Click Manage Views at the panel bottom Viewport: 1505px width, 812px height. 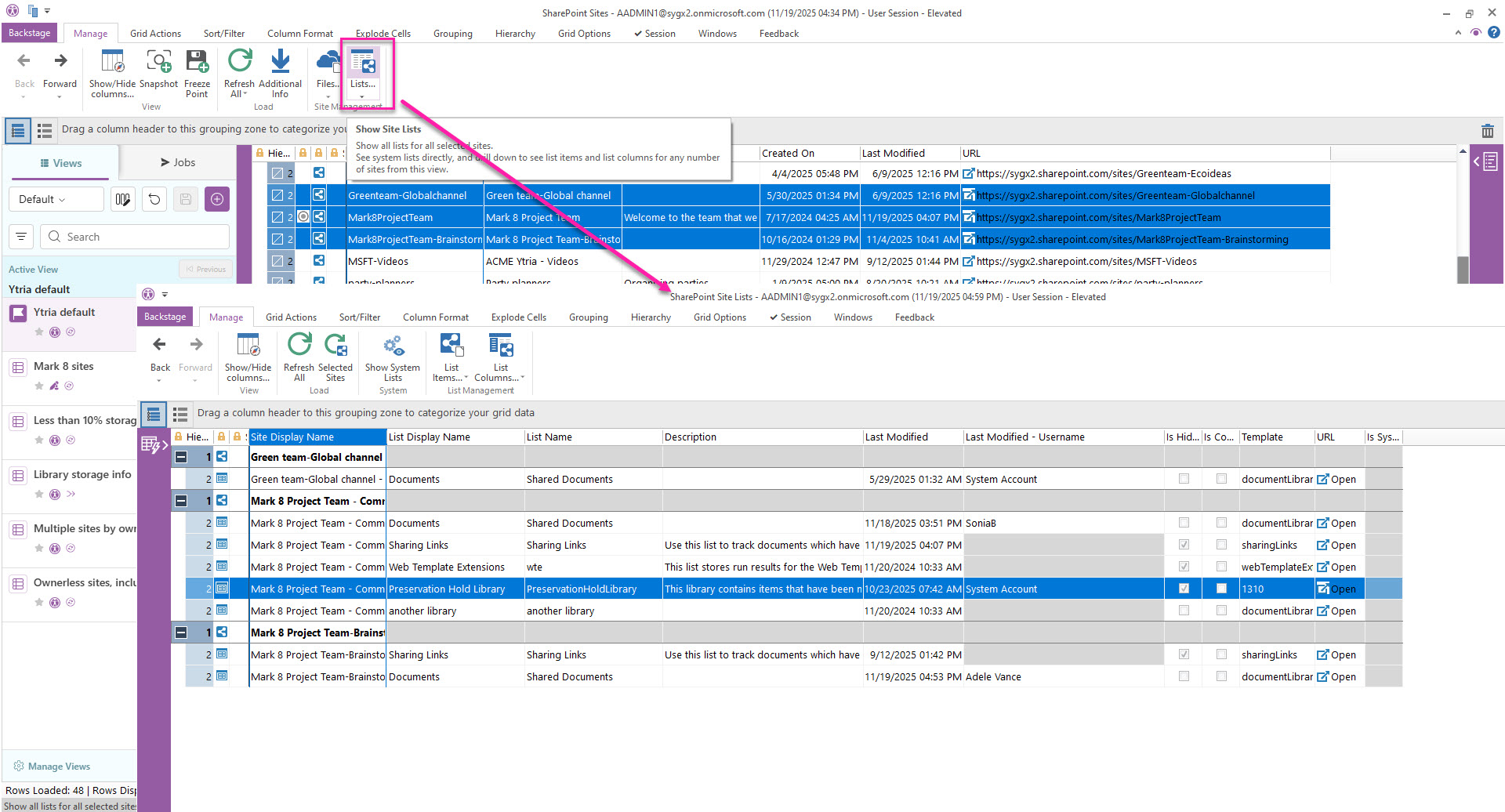pos(59,767)
